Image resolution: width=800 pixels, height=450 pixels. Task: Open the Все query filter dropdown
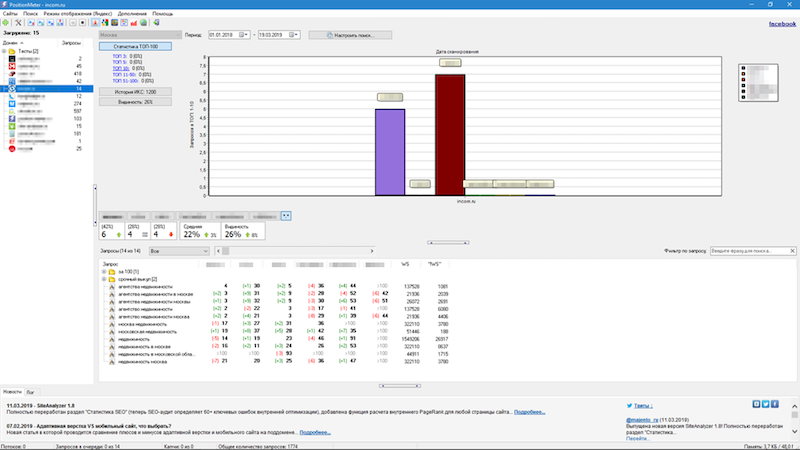(x=179, y=251)
